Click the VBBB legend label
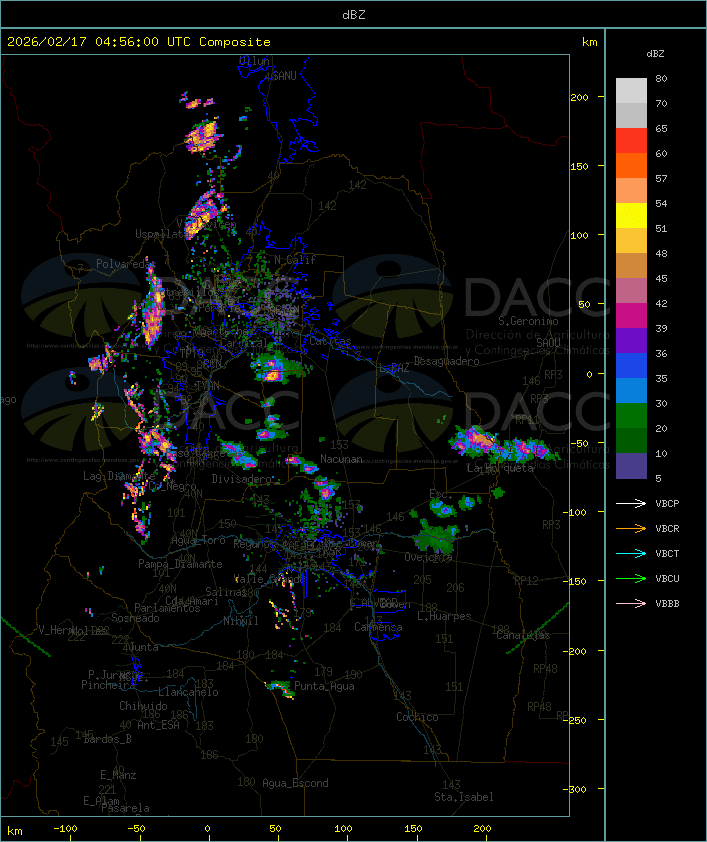 click(667, 604)
